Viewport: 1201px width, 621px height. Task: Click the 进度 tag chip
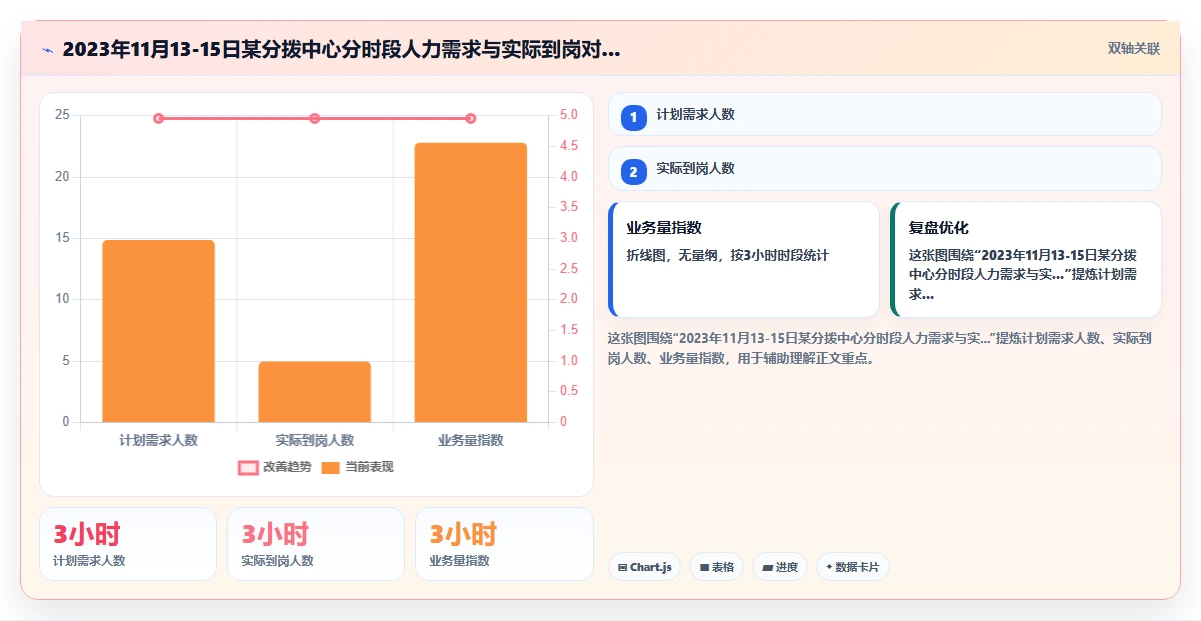point(780,567)
